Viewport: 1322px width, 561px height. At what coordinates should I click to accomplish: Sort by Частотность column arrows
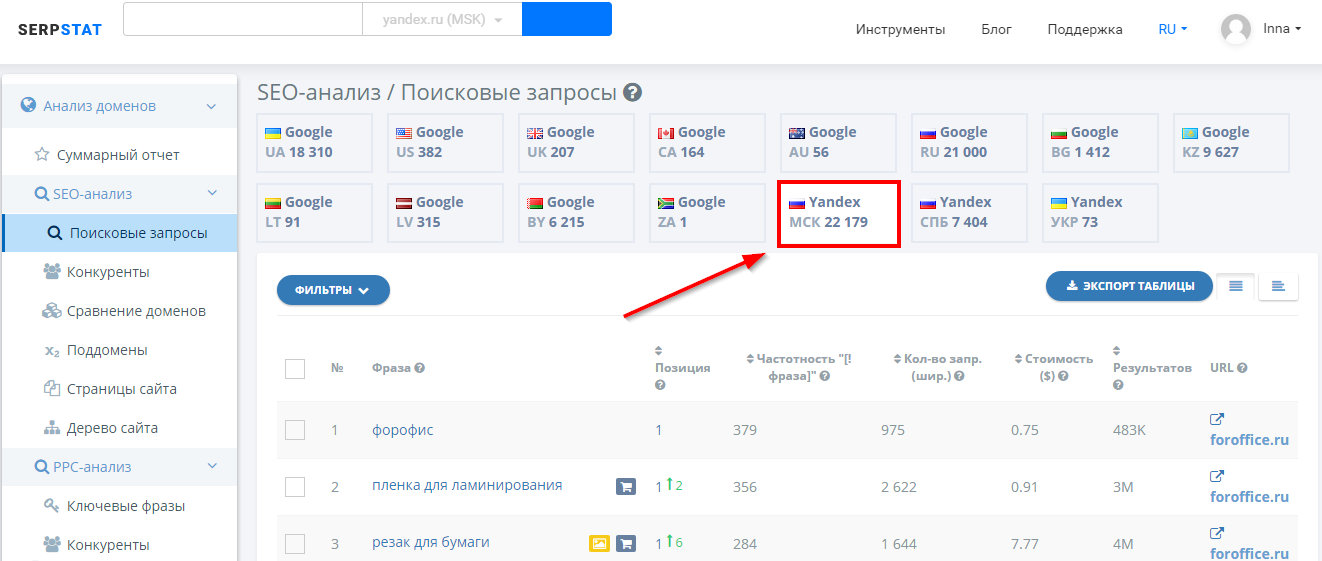pos(750,359)
